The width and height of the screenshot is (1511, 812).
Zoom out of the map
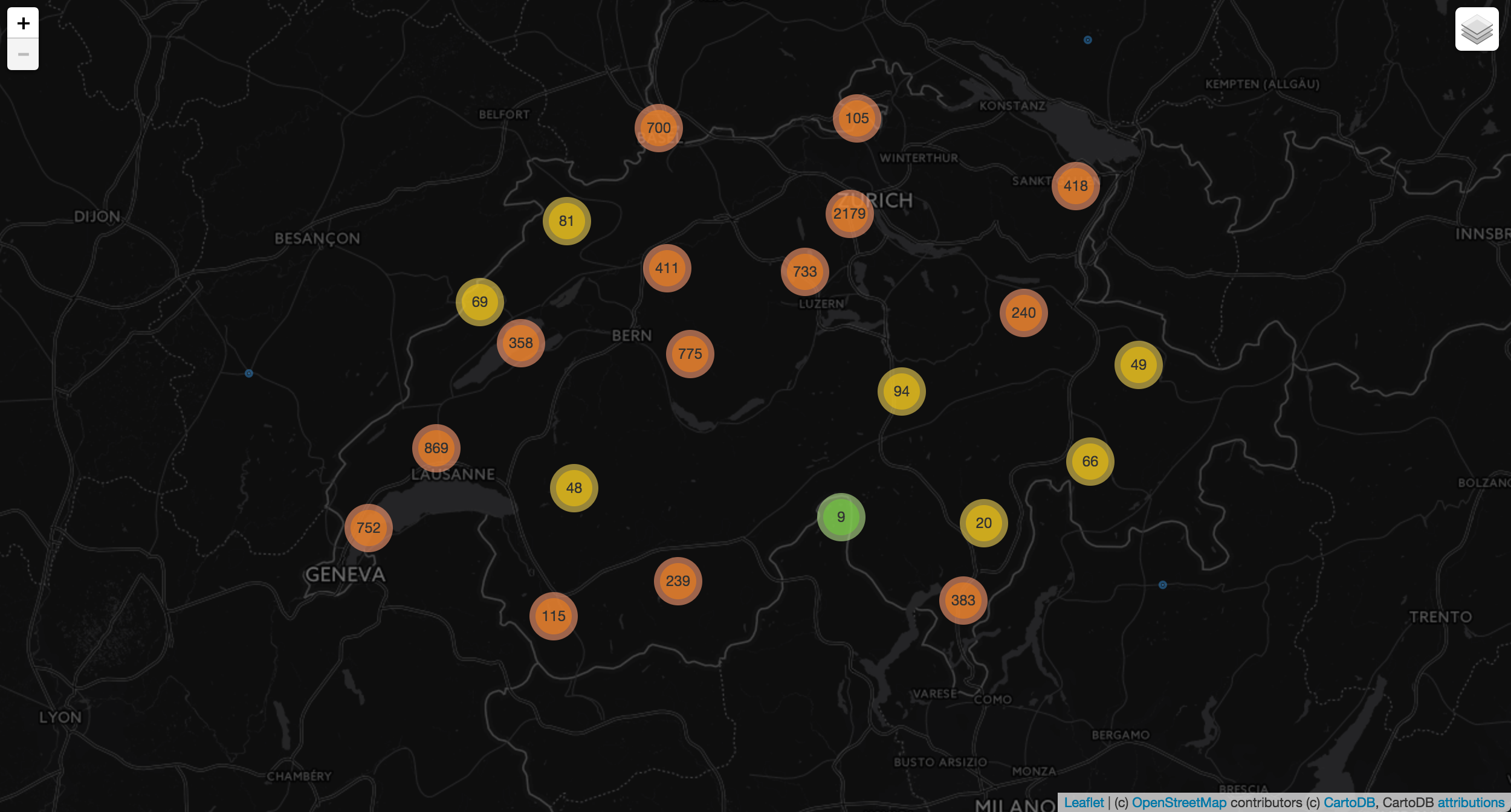point(23,54)
